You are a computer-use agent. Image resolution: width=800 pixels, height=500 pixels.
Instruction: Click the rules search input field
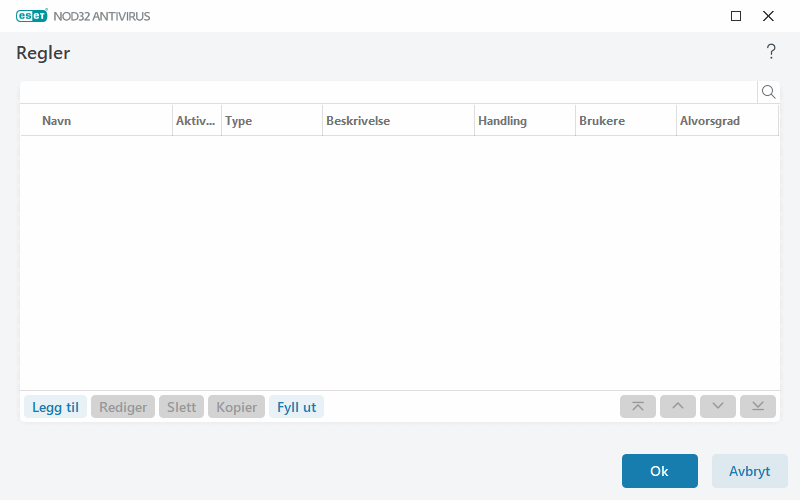point(389,92)
